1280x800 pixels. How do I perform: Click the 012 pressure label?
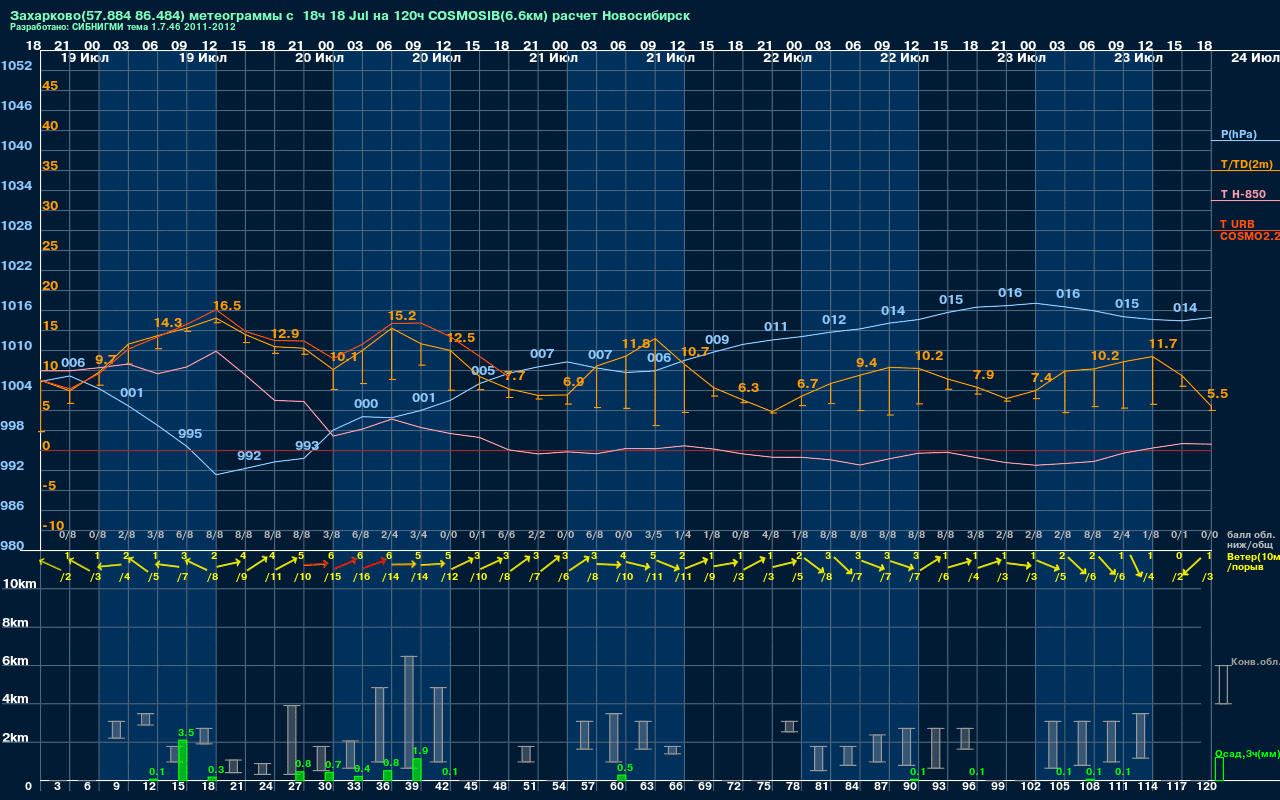(x=834, y=320)
